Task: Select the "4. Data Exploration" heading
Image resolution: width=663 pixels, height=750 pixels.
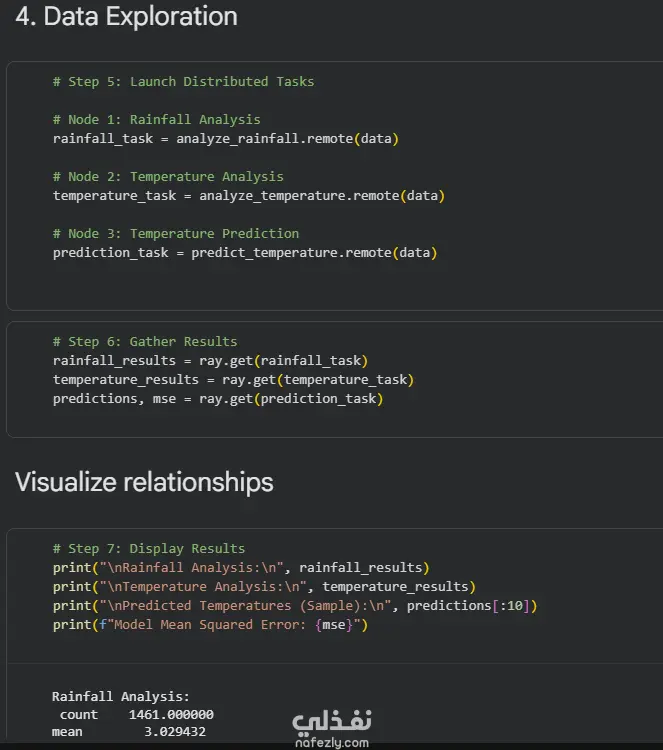Action: pyautogui.click(x=126, y=17)
